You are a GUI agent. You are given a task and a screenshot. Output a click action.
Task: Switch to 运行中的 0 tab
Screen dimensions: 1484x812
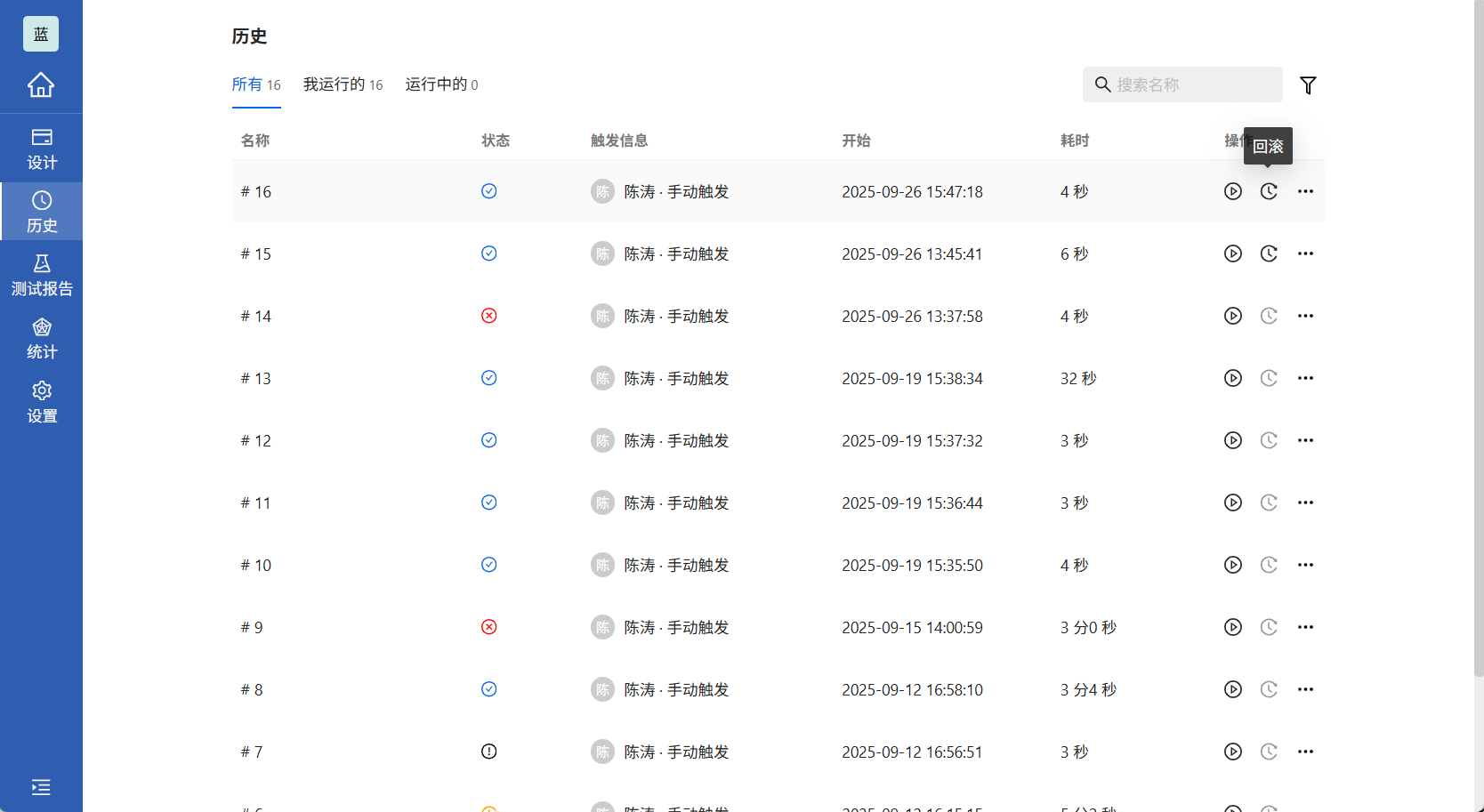[442, 84]
